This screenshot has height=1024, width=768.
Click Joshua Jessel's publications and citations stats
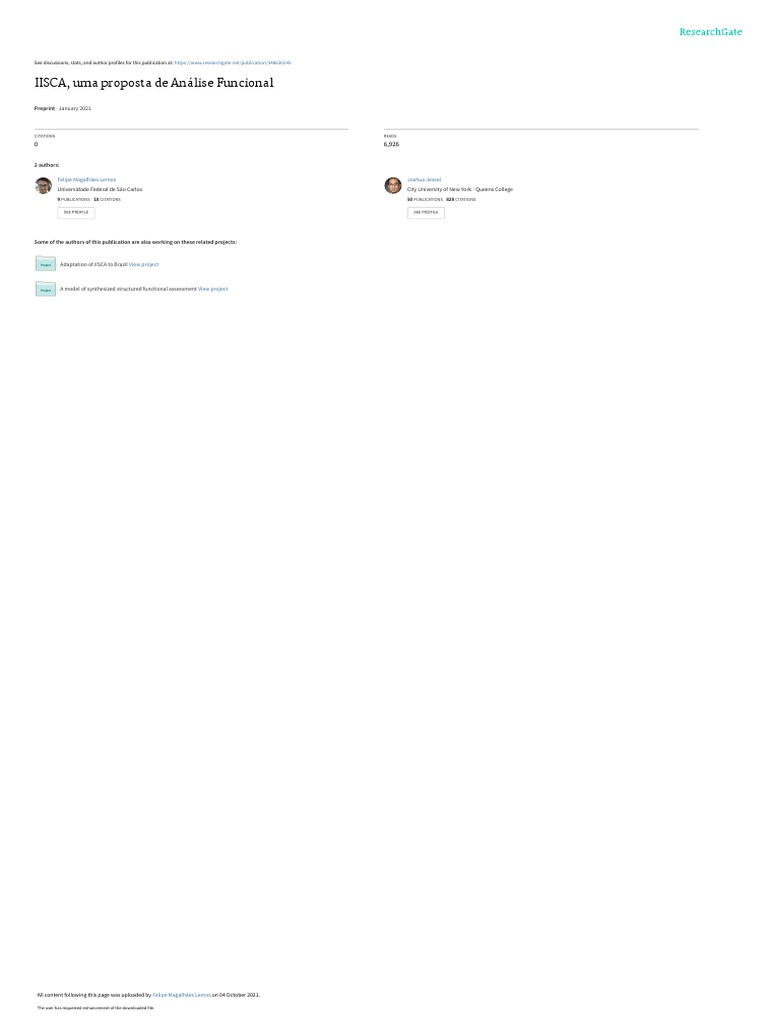[x=441, y=199]
